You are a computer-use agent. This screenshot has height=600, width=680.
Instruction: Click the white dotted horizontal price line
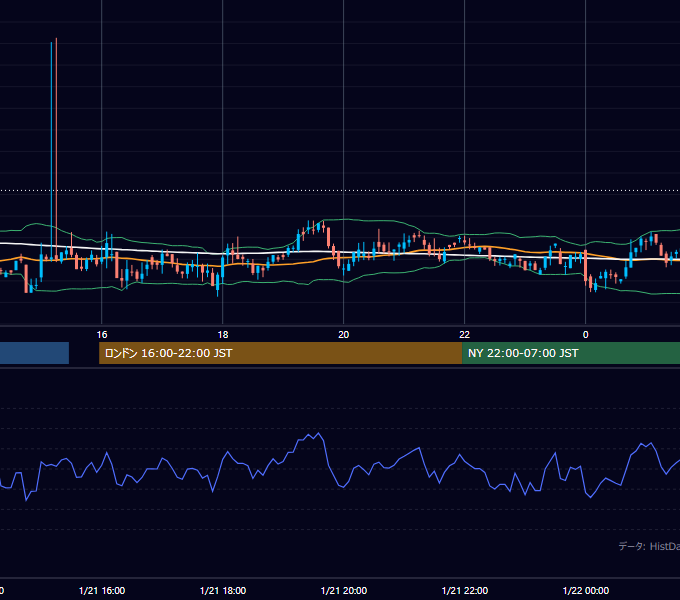coord(340,190)
